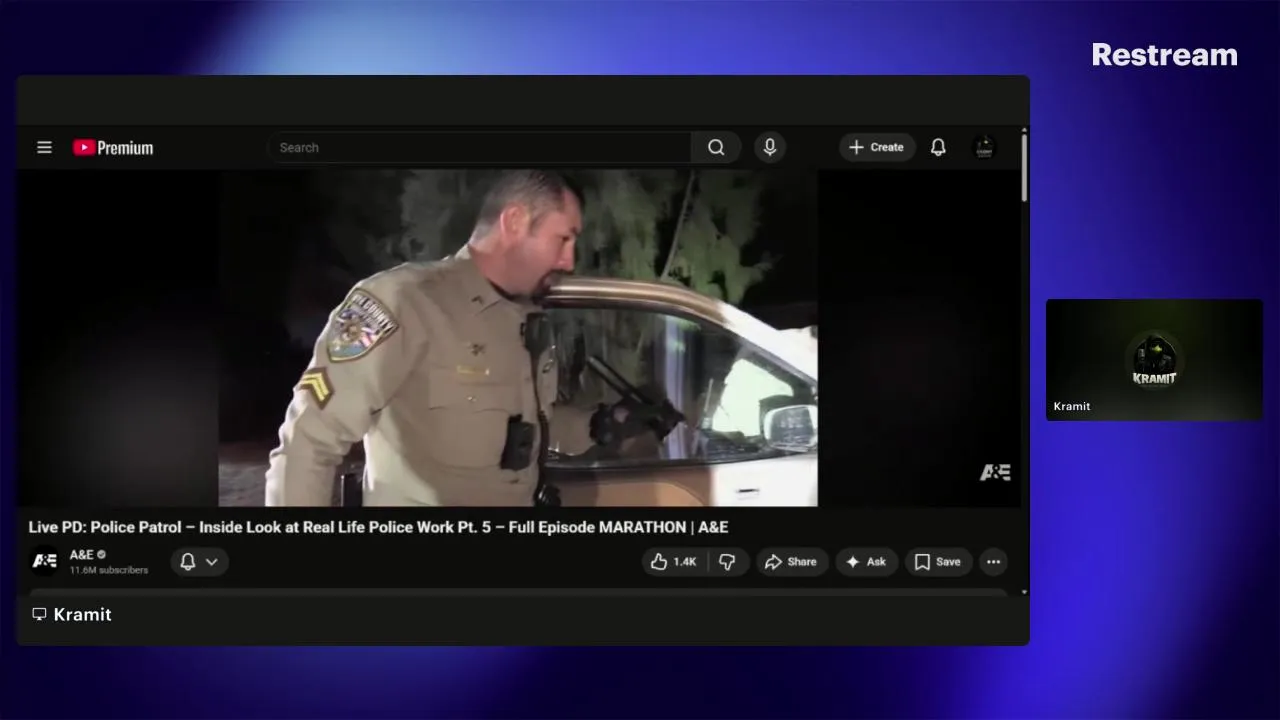
Task: Open the notifications bell in header
Action: point(938,147)
